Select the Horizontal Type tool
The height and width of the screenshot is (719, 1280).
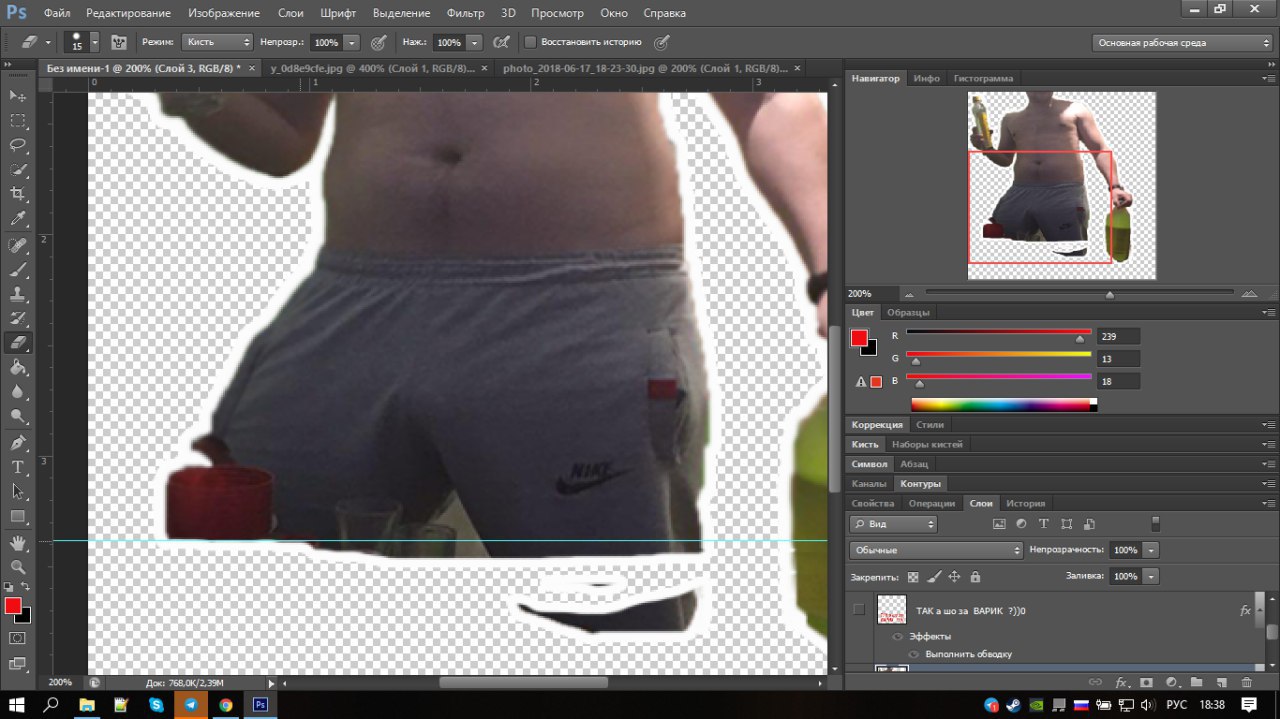pyautogui.click(x=18, y=467)
